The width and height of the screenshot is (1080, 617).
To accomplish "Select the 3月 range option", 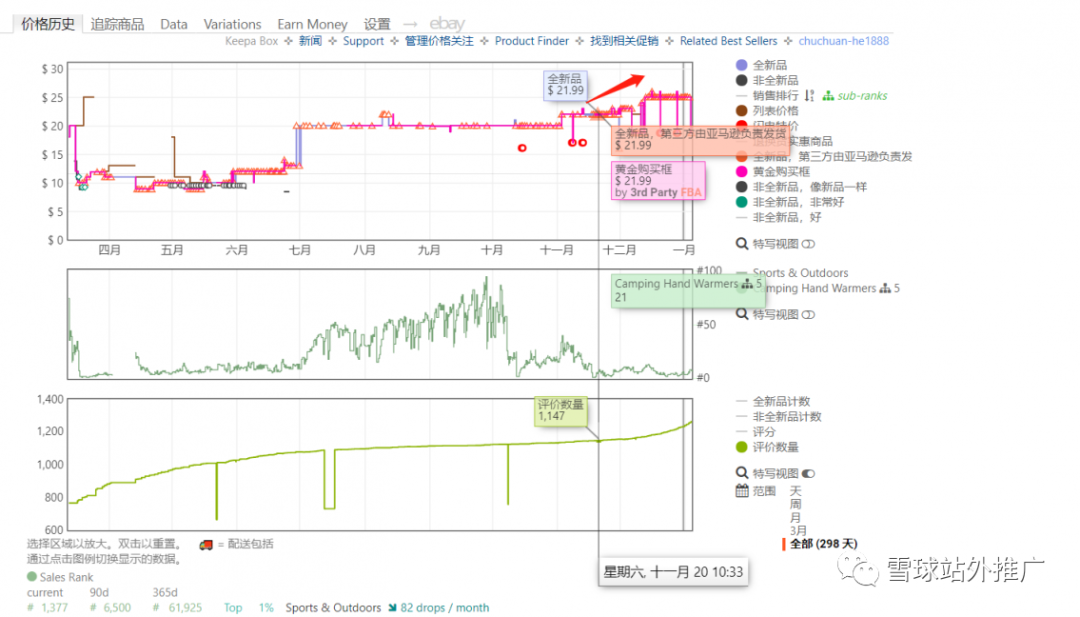I will click(798, 531).
